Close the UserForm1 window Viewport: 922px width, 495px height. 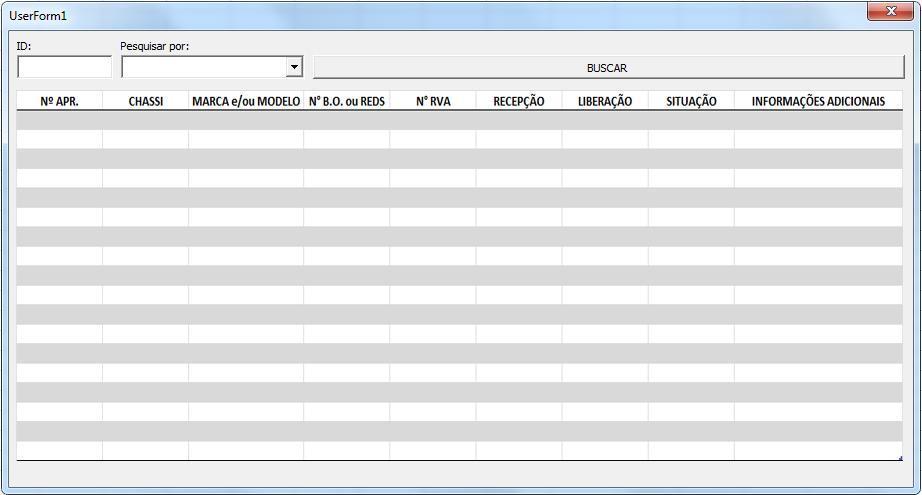tap(891, 11)
